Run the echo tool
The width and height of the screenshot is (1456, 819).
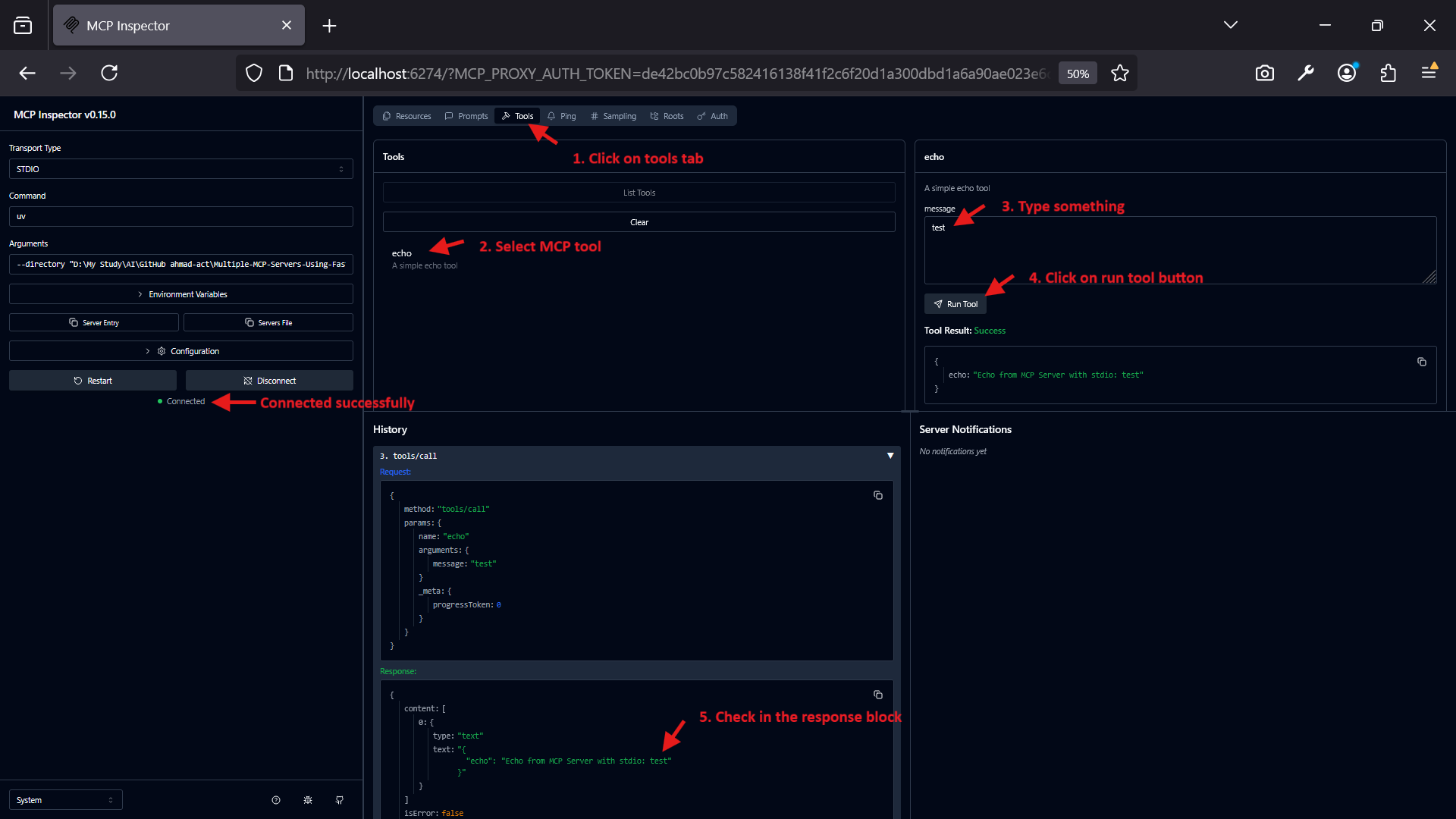(955, 304)
